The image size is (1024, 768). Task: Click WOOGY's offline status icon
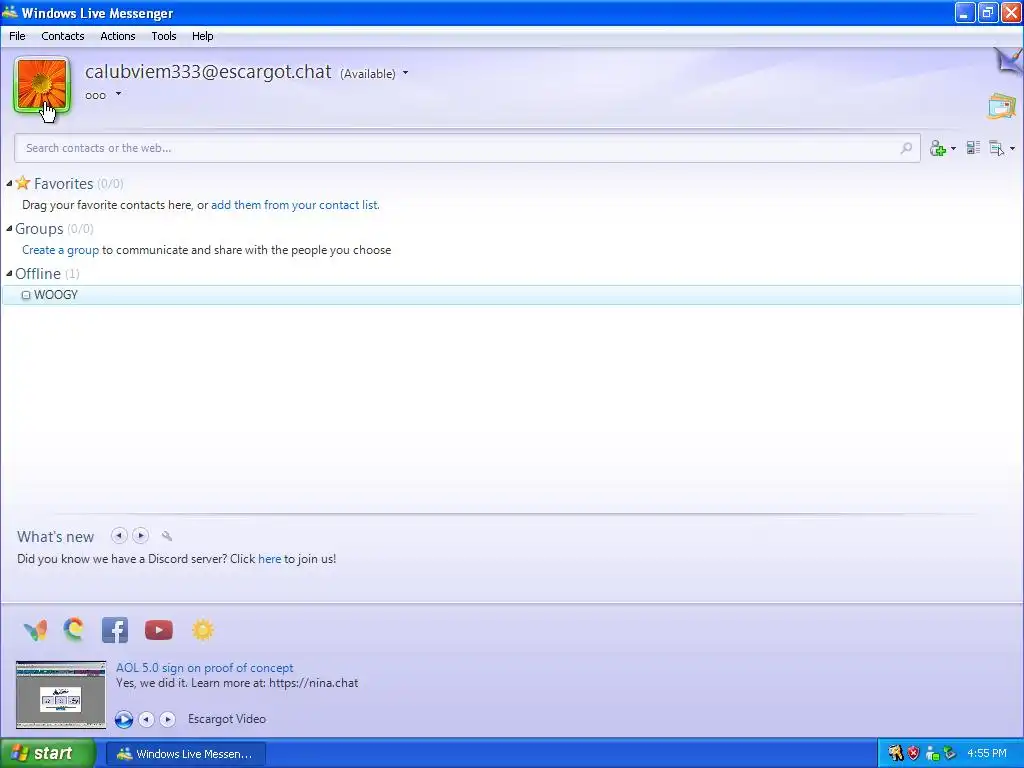[26, 295]
